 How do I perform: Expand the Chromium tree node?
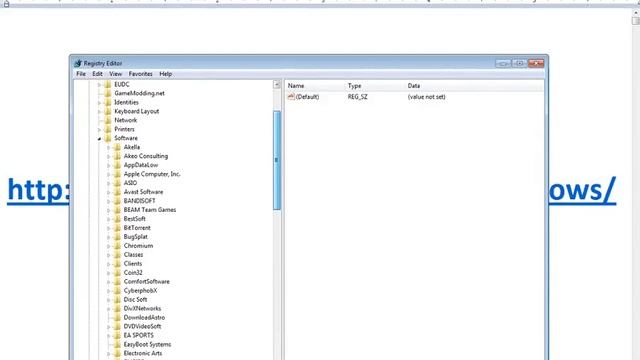click(x=109, y=247)
